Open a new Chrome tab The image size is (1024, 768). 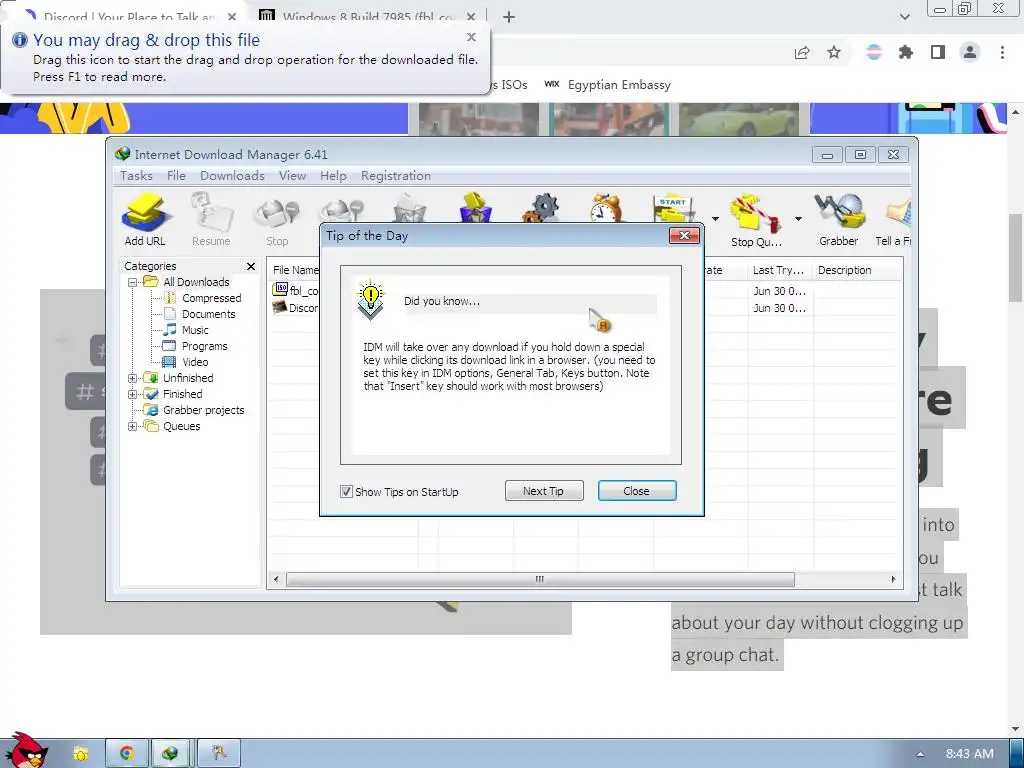509,17
